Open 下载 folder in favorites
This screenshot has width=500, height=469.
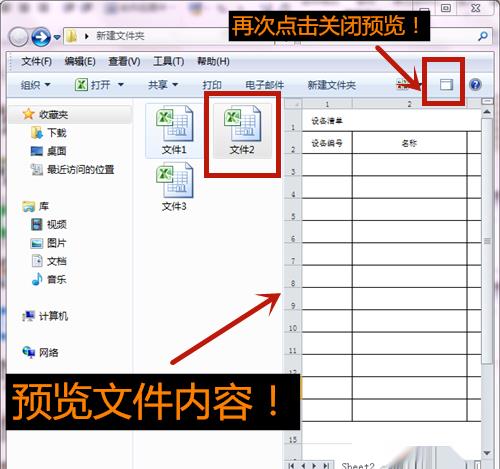click(49, 133)
